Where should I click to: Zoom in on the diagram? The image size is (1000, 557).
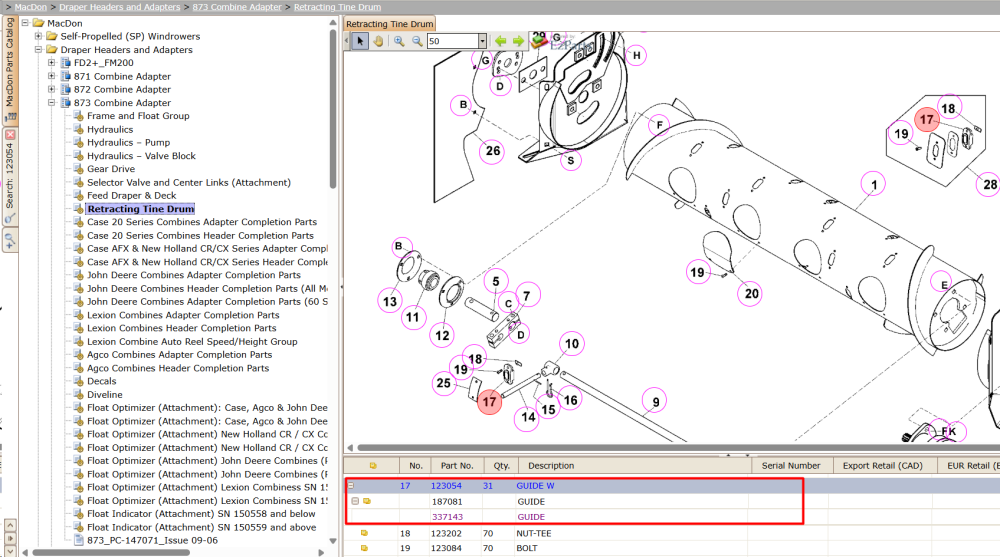(x=399, y=41)
